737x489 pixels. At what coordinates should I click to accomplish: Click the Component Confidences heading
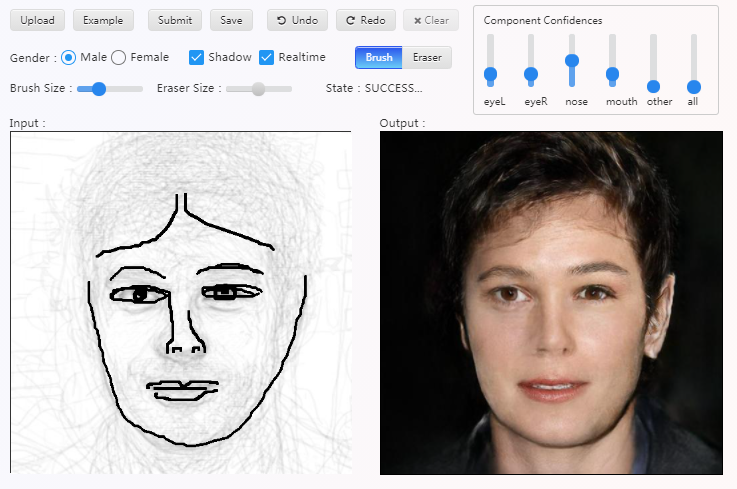tap(543, 20)
